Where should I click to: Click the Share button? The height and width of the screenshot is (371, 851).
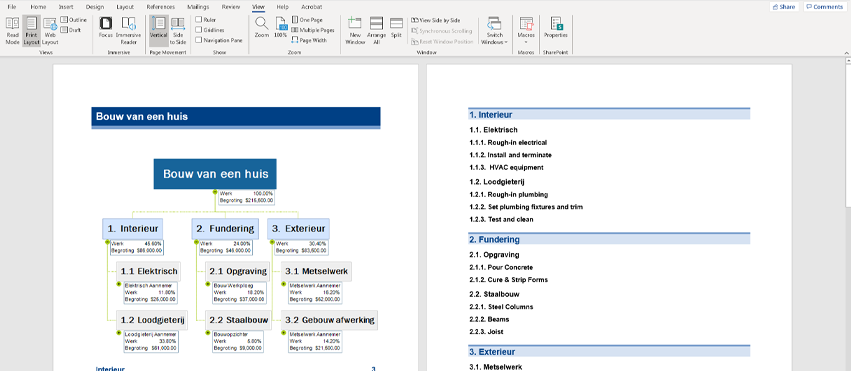[784, 7]
